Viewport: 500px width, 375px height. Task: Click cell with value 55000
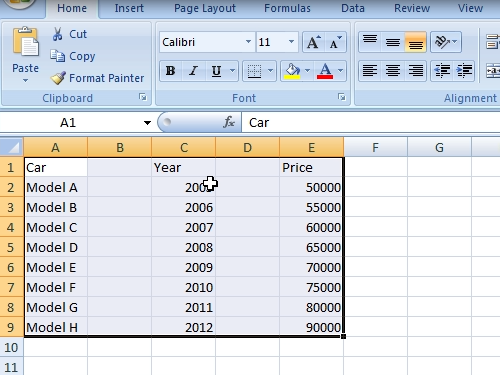311,207
